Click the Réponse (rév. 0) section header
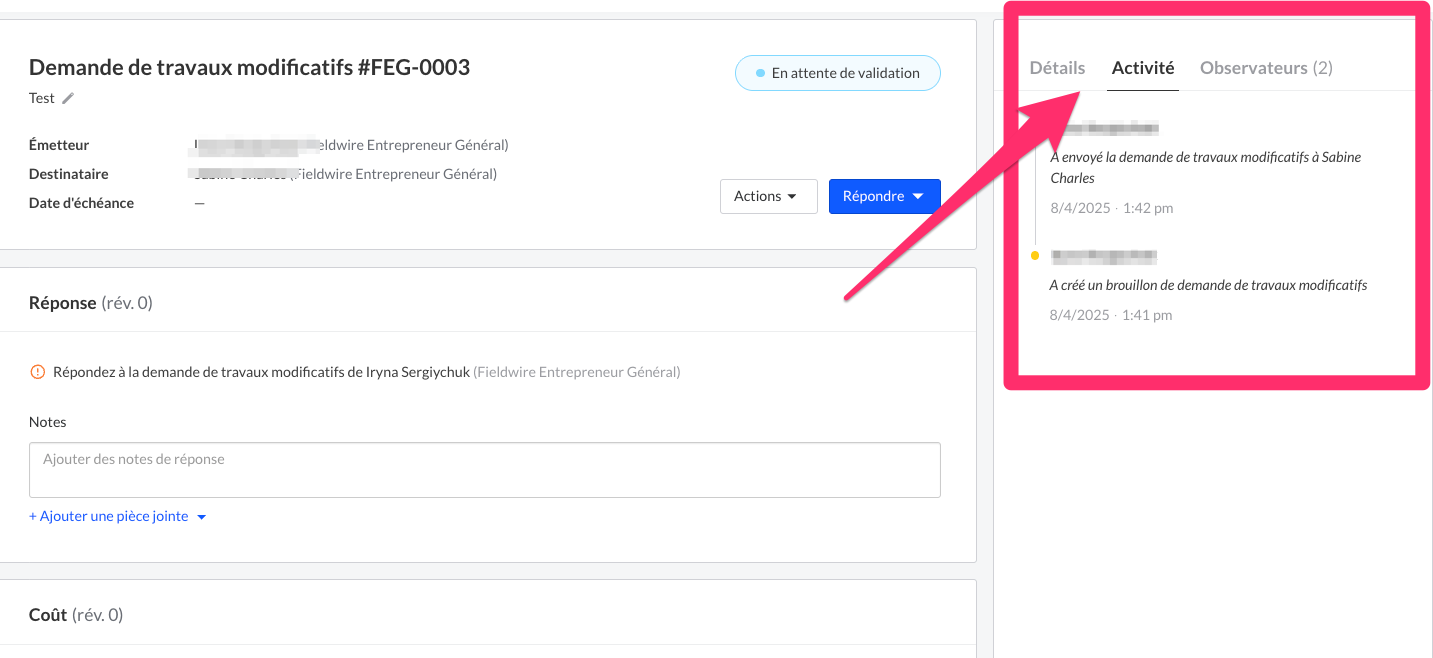 91,302
